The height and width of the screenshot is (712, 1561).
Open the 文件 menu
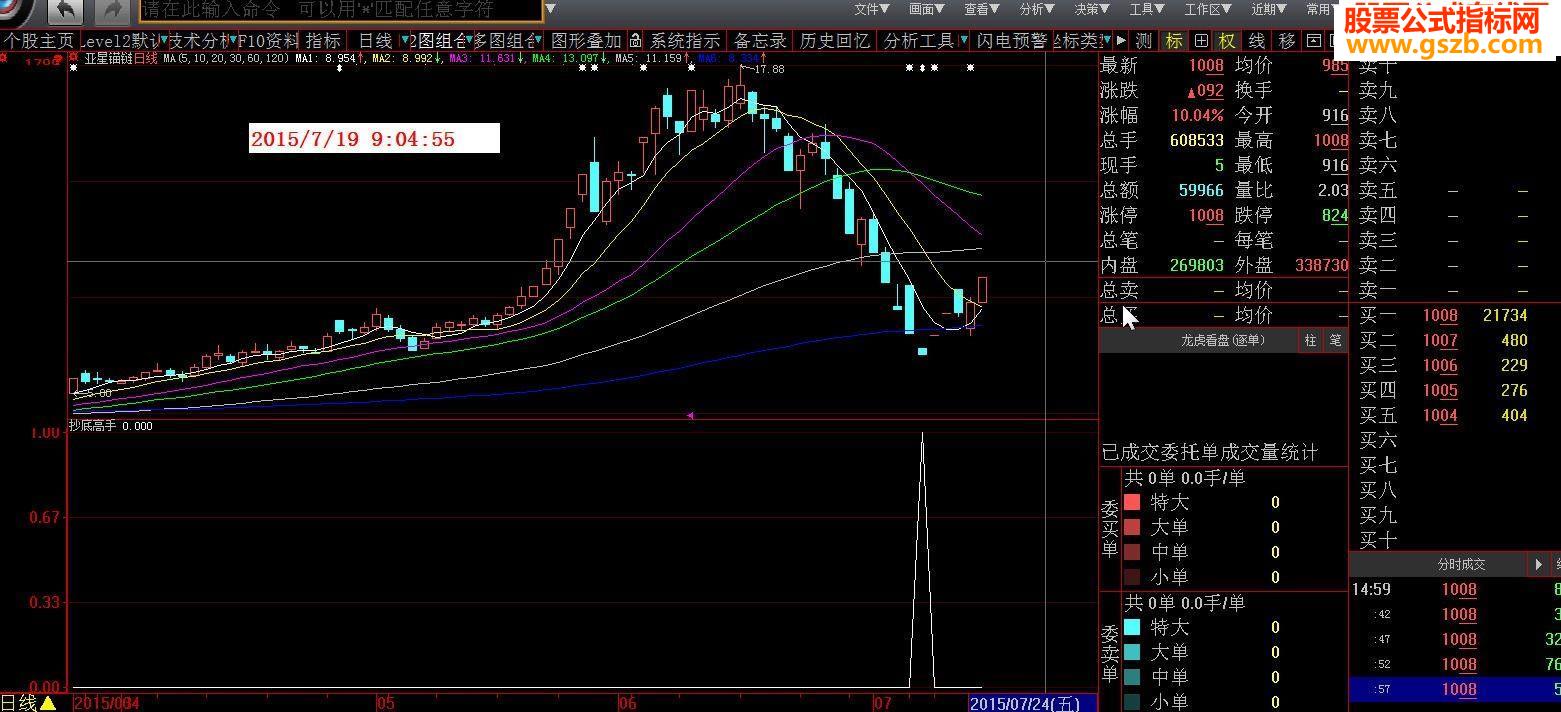871,9
